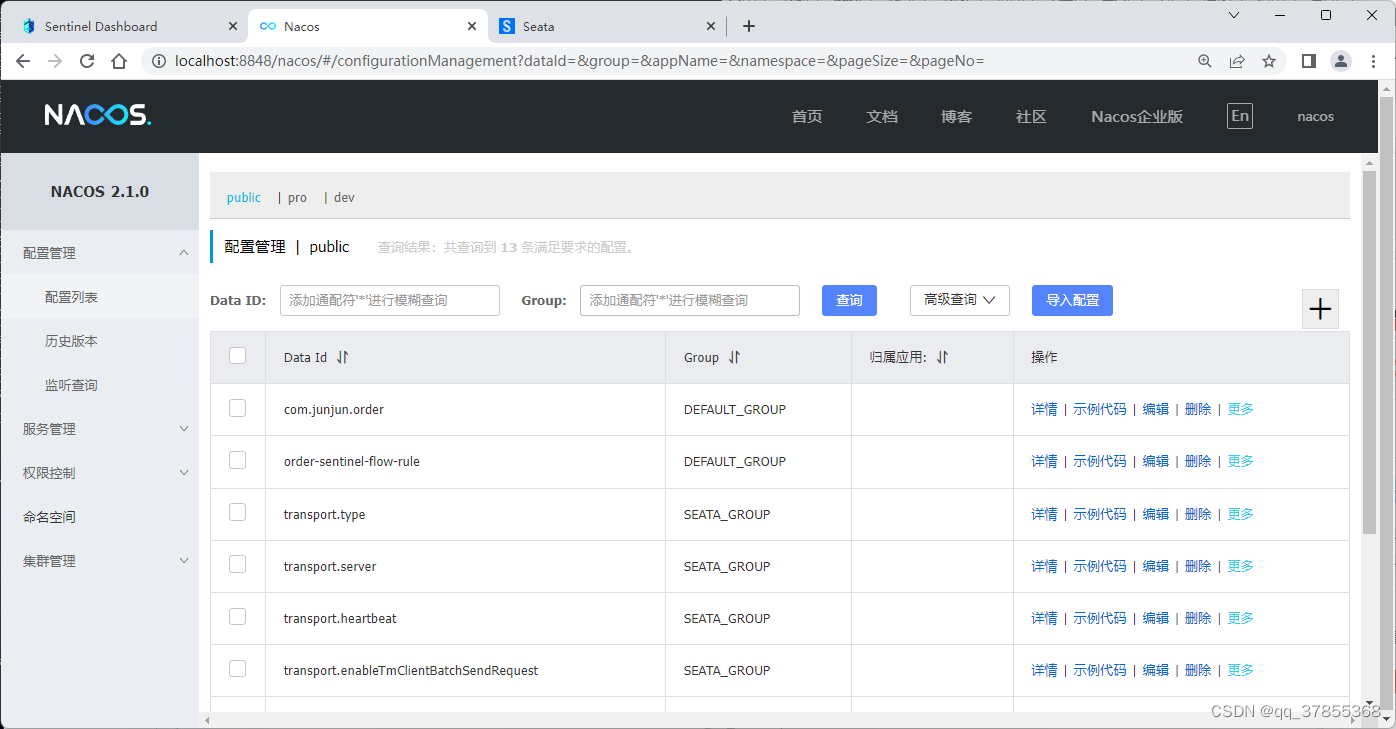
Task: Open 博客 link in header
Action: coord(957,116)
